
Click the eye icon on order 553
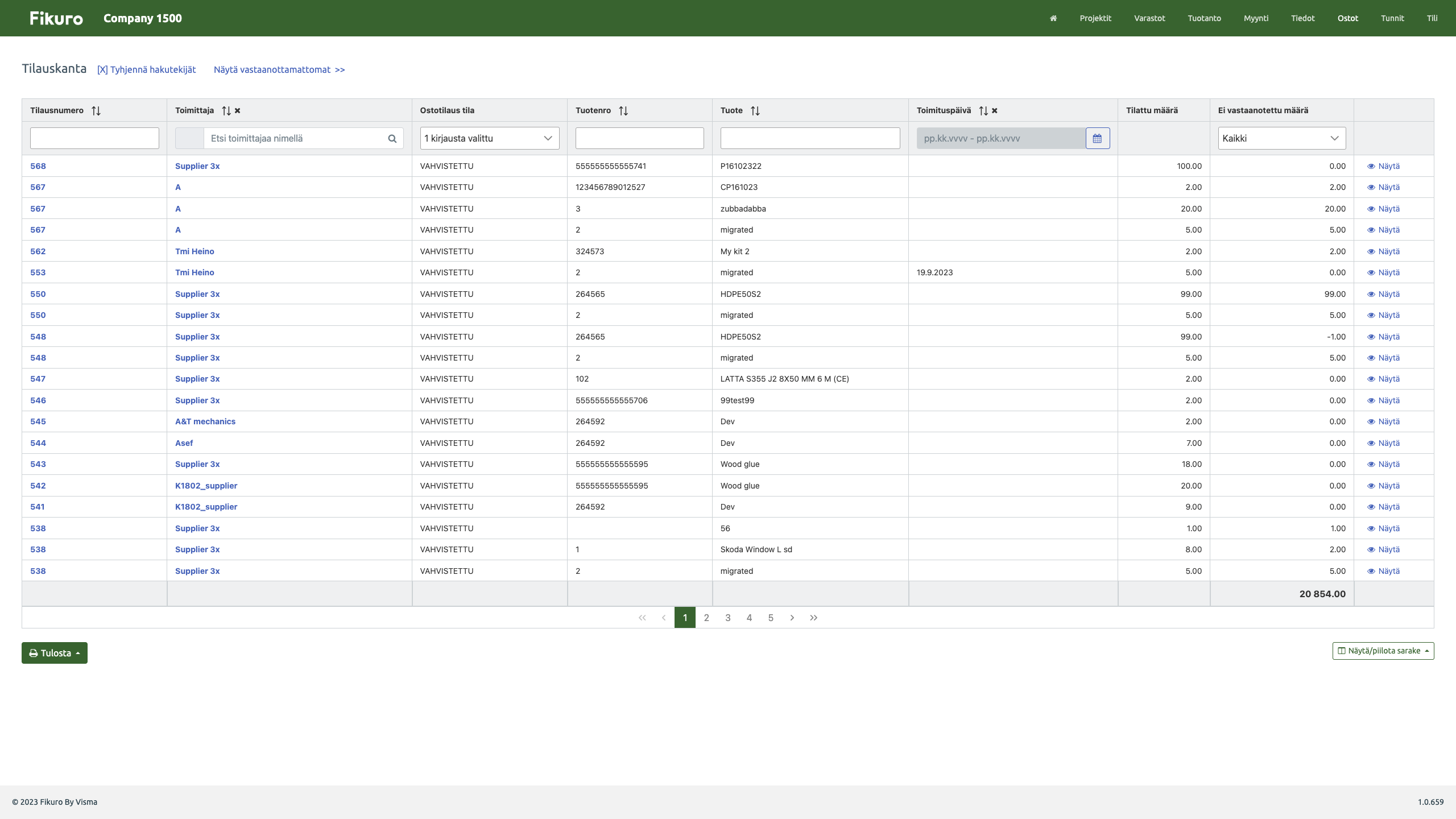click(x=1372, y=272)
